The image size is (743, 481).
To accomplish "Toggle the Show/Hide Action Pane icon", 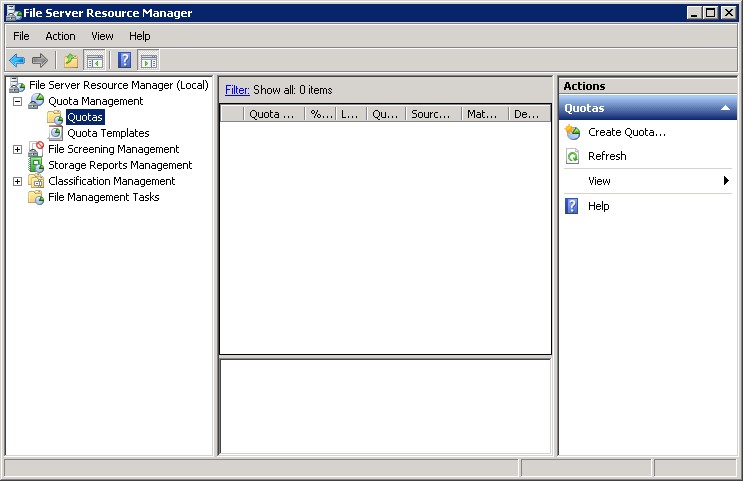I will click(x=148, y=60).
